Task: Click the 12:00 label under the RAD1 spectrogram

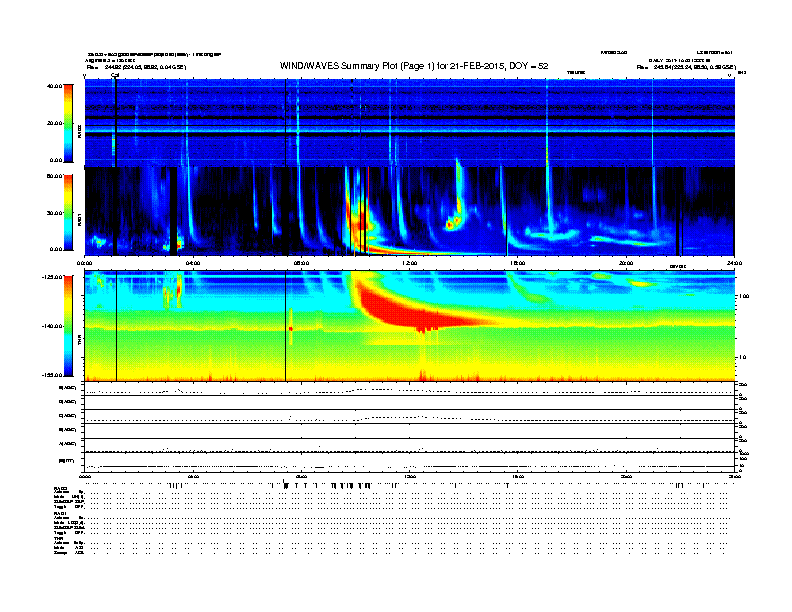Action: 410,263
